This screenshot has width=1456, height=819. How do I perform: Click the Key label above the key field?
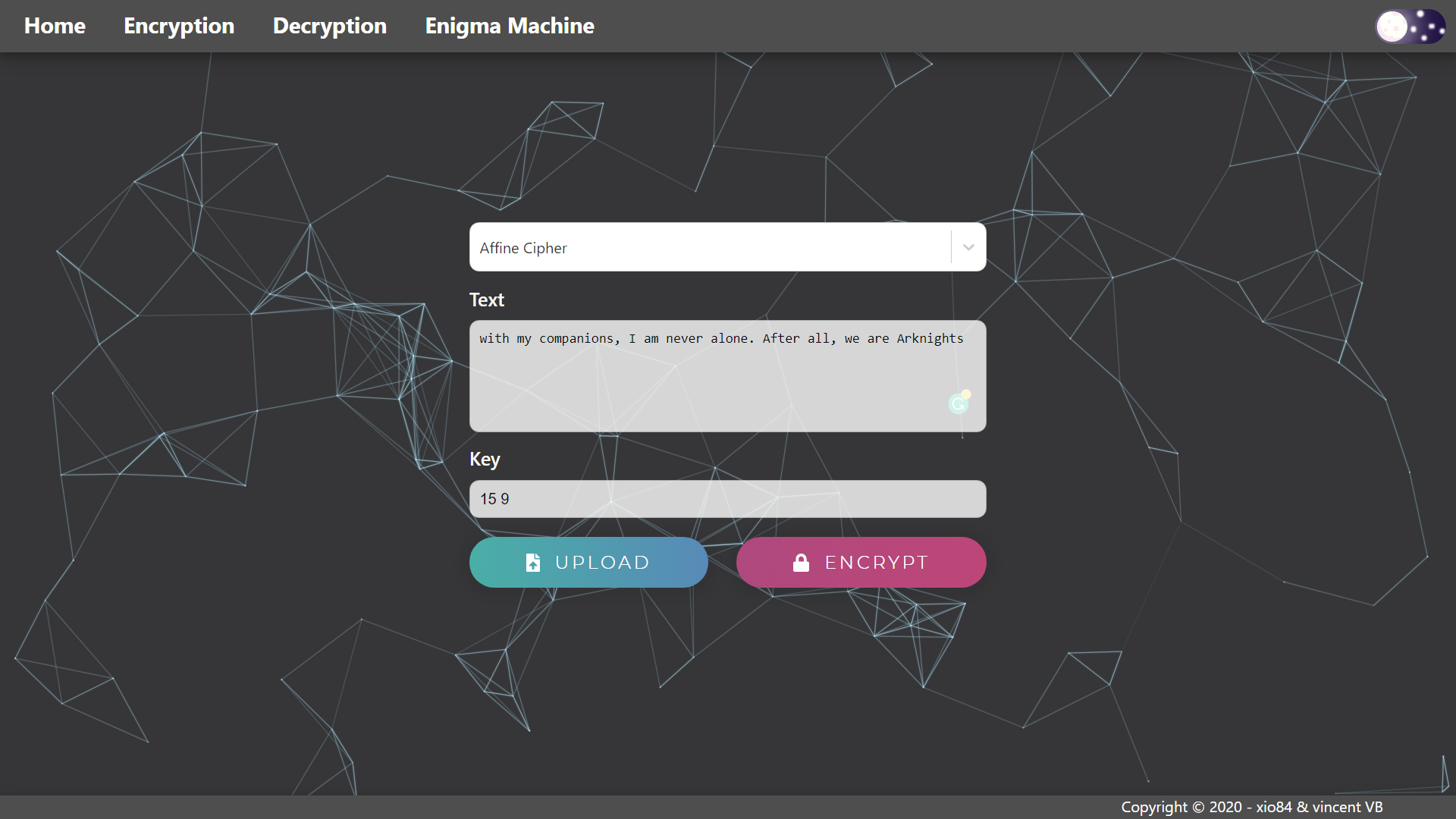pos(484,460)
